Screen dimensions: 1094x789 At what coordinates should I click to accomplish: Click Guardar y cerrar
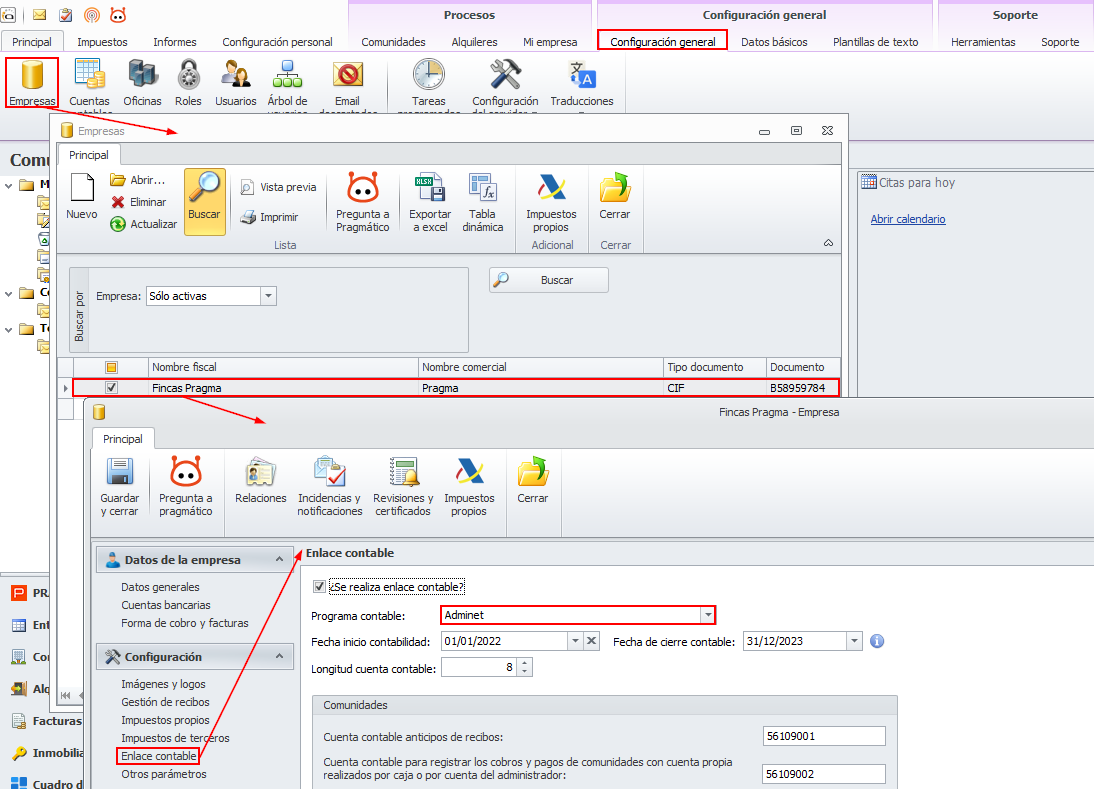click(x=119, y=487)
